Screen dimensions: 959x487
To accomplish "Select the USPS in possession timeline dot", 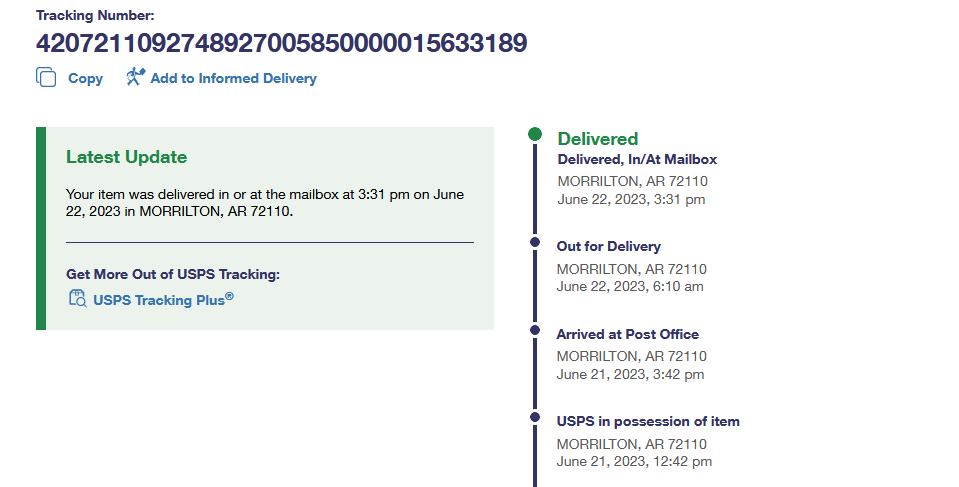I will point(535,416).
